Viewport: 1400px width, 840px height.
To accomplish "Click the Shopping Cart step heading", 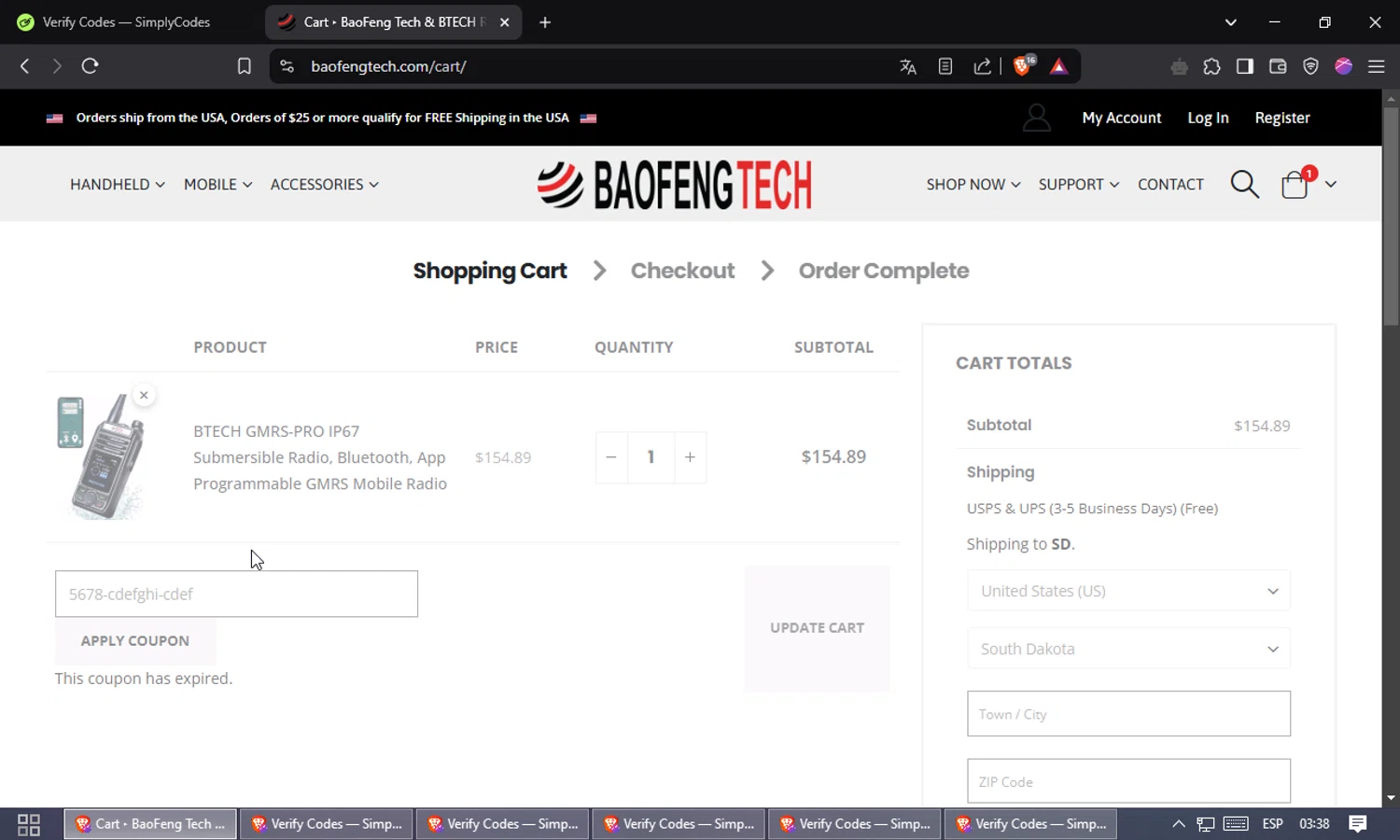I will point(490,271).
